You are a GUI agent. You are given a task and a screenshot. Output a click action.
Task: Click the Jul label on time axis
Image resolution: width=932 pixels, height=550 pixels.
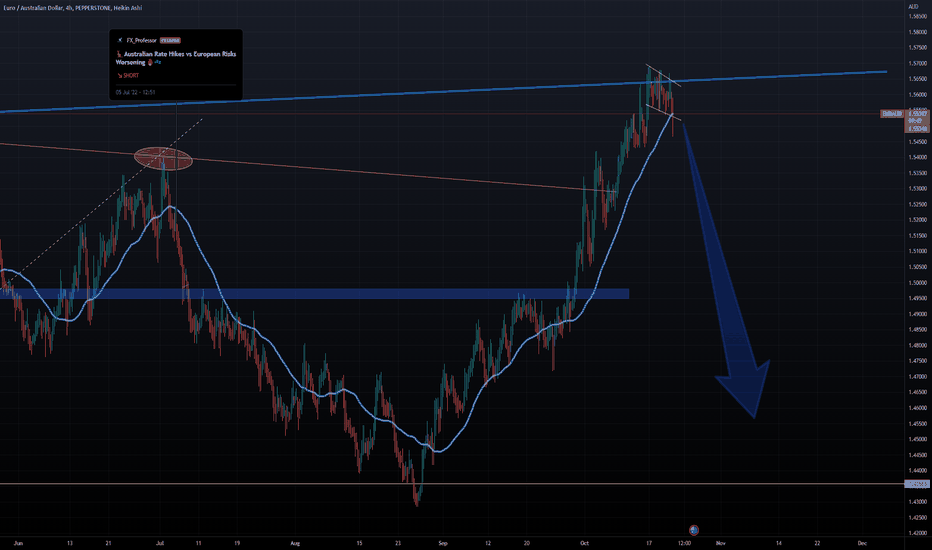pyautogui.click(x=160, y=543)
